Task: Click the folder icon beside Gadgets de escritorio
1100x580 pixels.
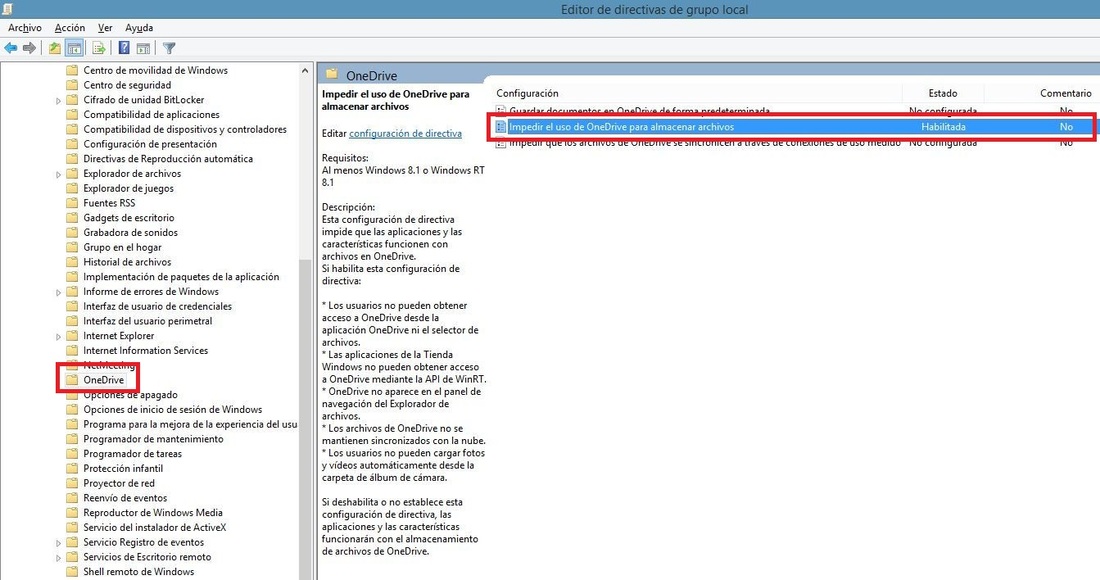Action: coord(72,217)
